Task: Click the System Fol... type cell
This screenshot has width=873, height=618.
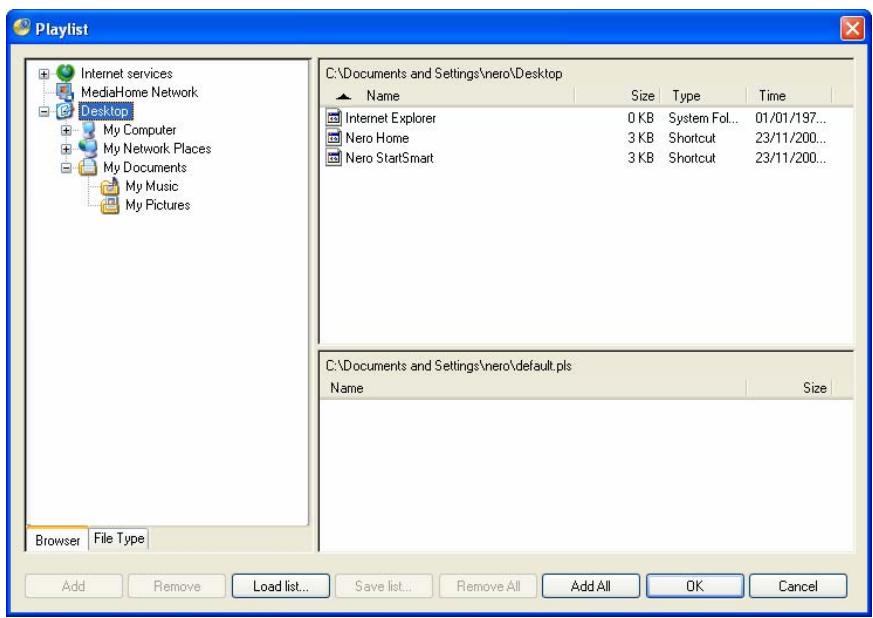Action: coord(703,118)
